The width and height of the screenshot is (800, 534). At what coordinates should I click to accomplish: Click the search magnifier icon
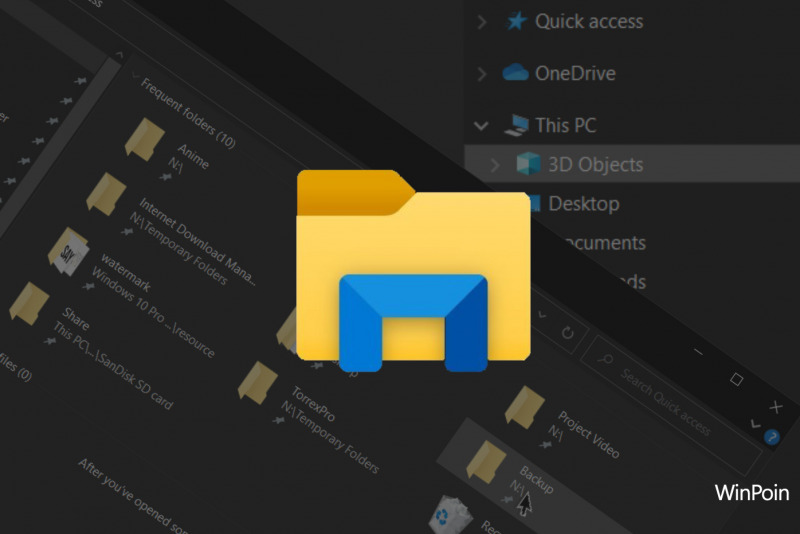click(605, 359)
